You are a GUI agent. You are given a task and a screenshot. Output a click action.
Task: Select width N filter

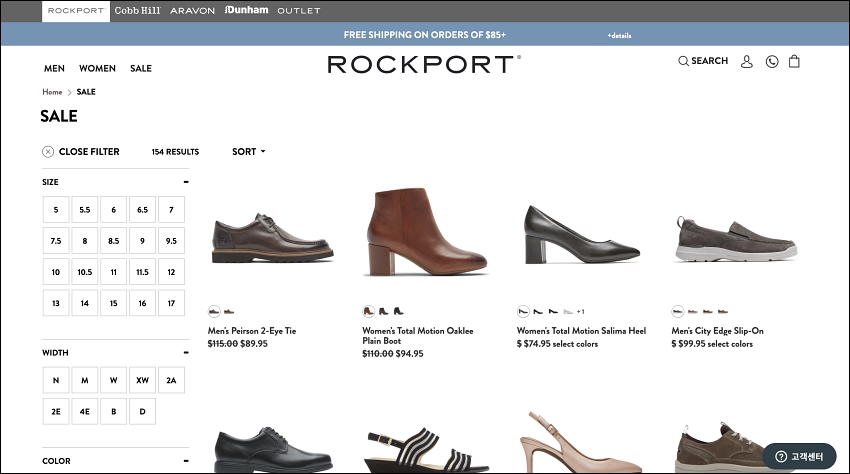pos(56,380)
